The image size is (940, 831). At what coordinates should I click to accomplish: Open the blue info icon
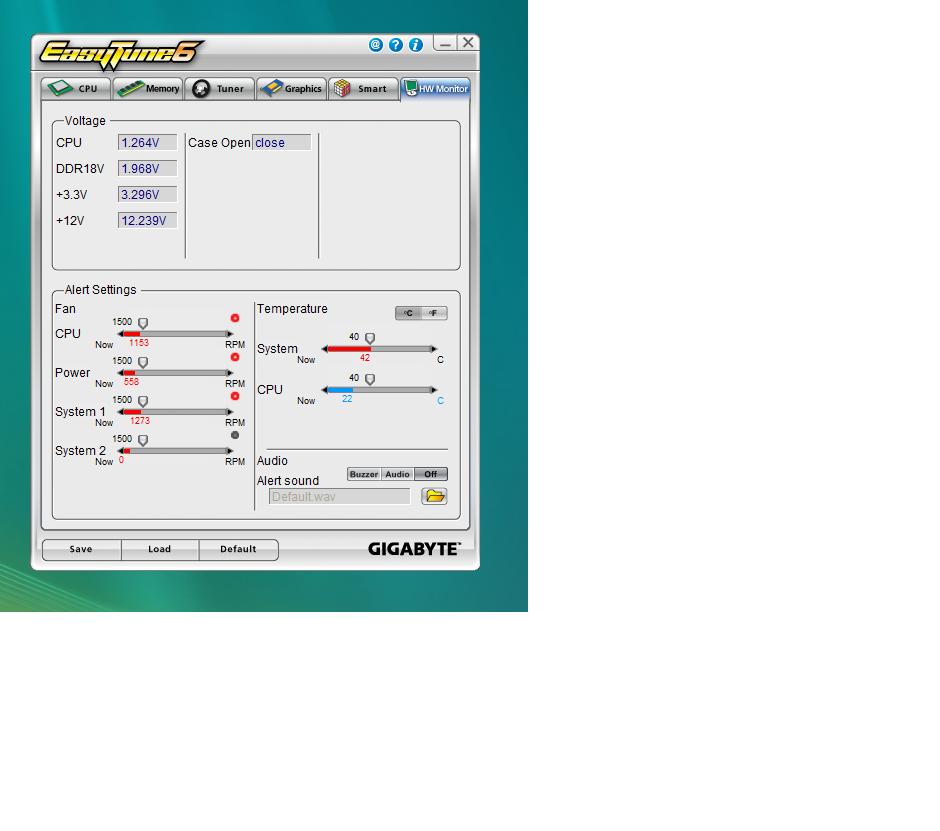point(416,45)
